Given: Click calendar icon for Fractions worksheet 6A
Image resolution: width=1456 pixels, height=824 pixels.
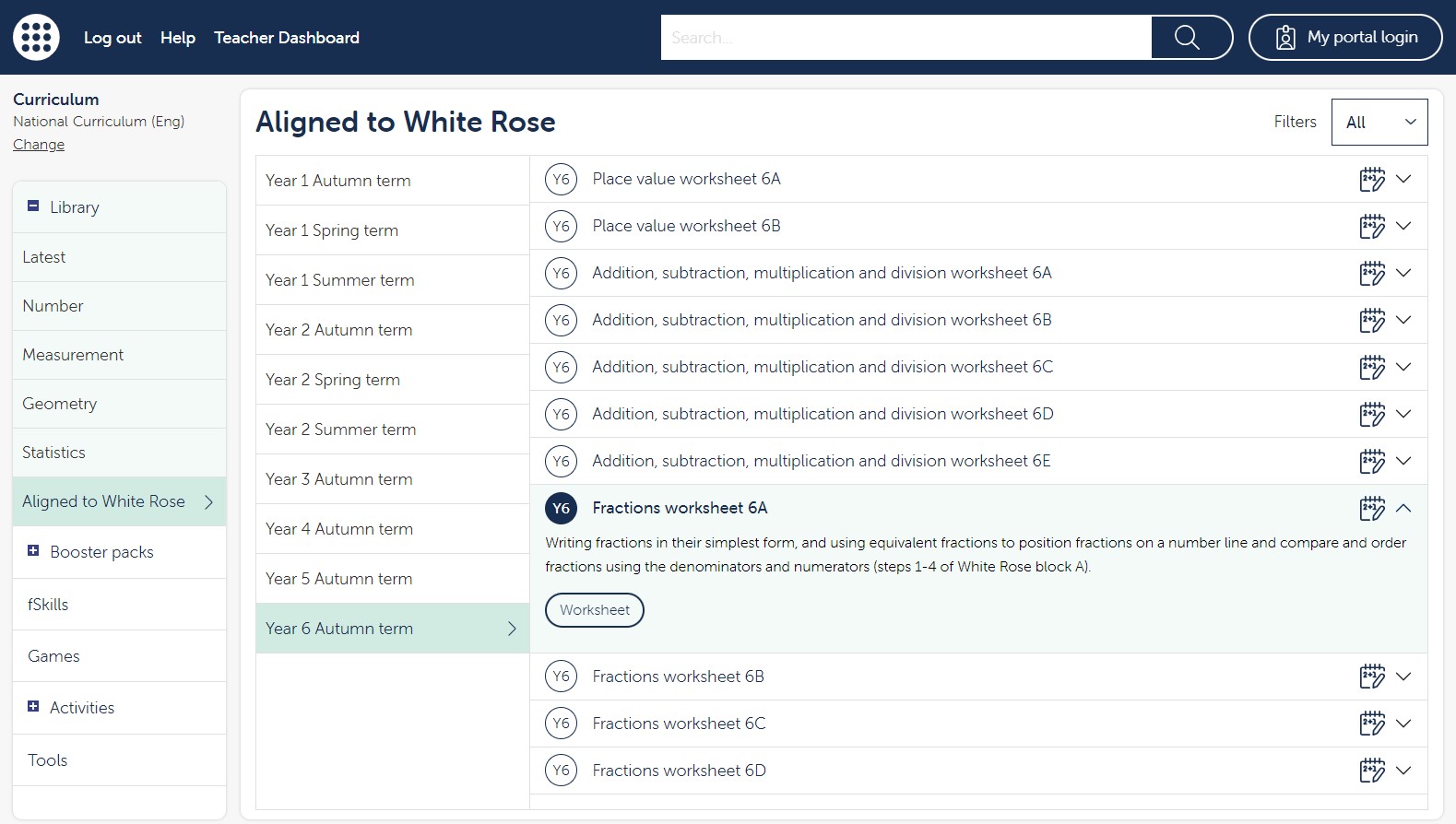Looking at the screenshot, I should point(1372,508).
